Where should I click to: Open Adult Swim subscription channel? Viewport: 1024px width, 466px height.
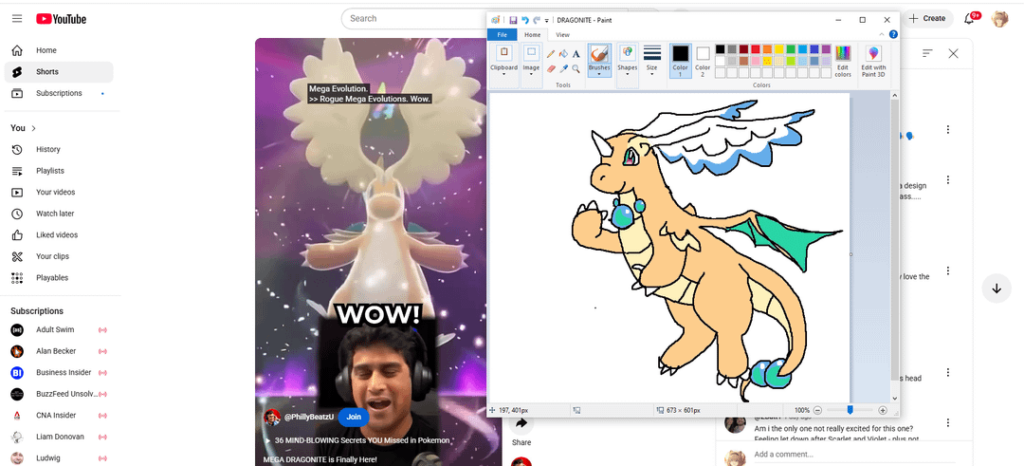[x=59, y=330]
